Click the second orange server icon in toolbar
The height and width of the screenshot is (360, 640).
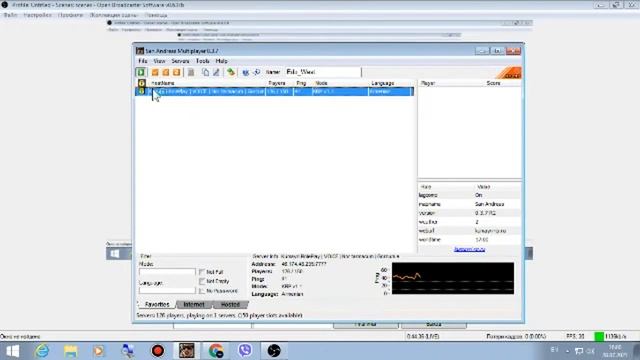[166, 72]
